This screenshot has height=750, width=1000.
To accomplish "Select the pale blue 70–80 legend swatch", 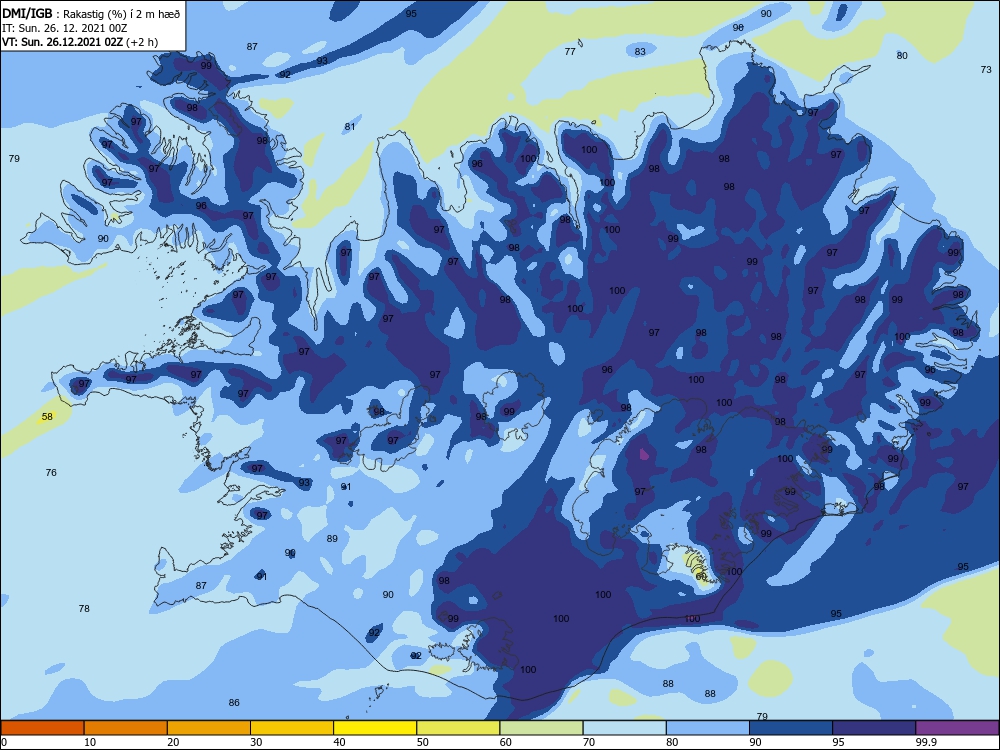I will [624, 728].
